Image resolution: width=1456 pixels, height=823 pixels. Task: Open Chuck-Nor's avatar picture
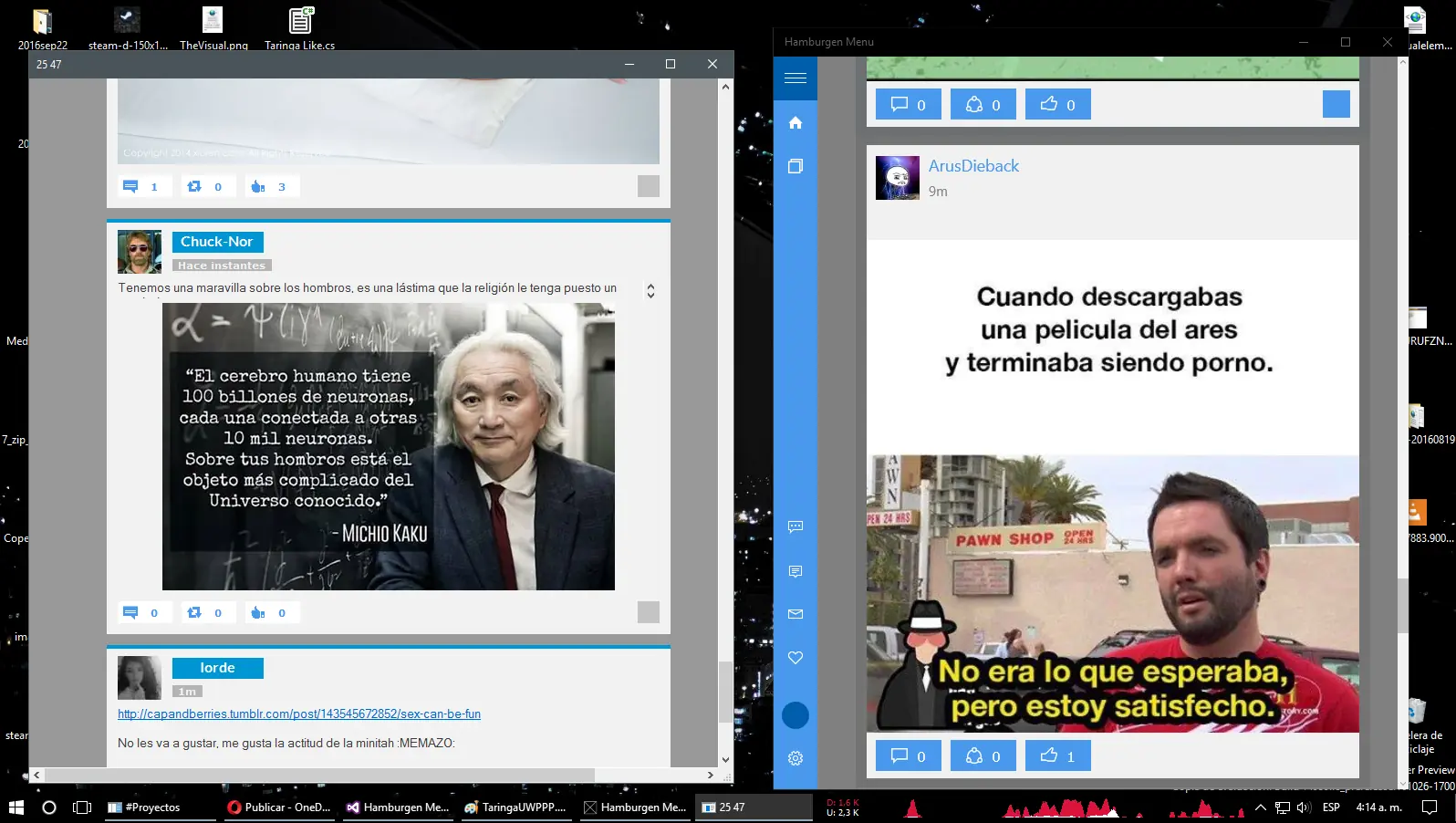[x=140, y=252]
